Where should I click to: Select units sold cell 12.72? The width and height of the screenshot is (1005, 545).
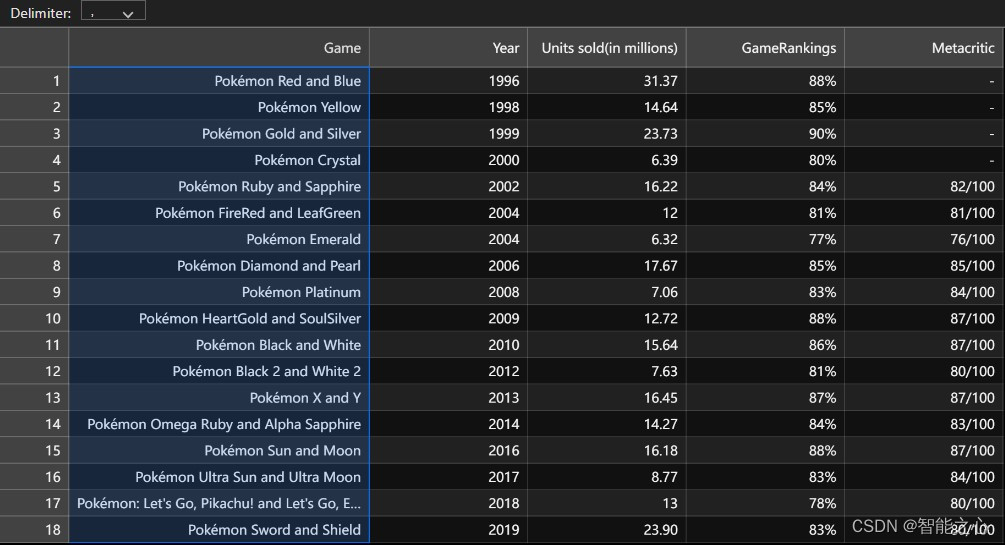[606, 318]
